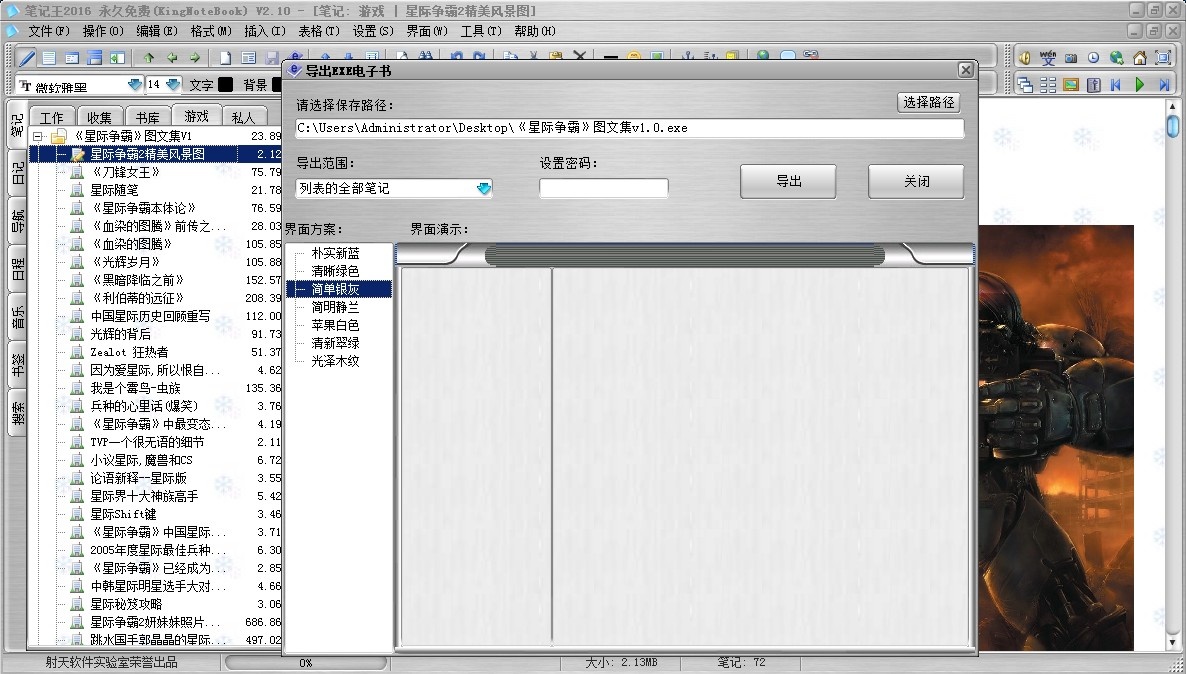Select the 星际Shift键 note

(x=123, y=514)
